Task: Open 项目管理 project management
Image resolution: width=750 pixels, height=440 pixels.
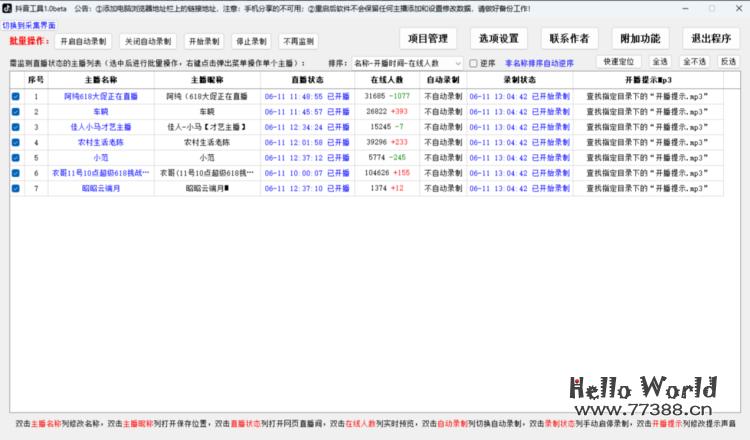Action: (428, 39)
